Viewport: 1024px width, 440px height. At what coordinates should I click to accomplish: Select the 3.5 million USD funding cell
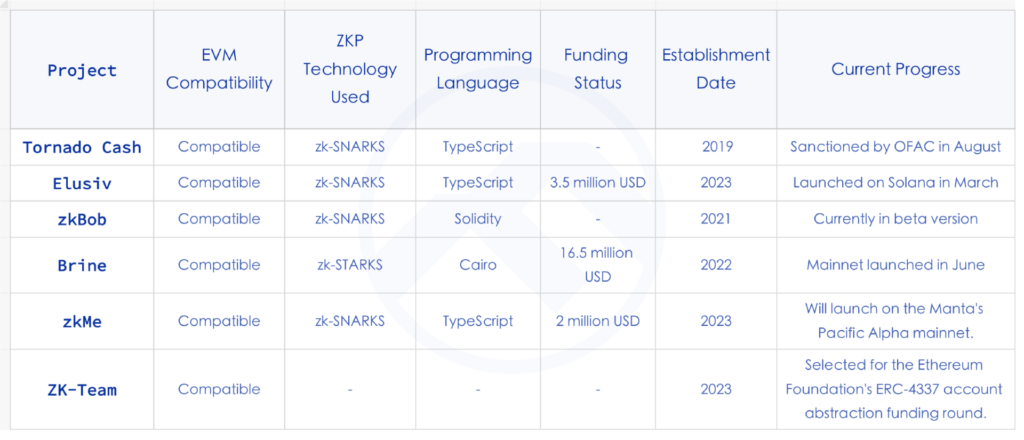click(598, 183)
